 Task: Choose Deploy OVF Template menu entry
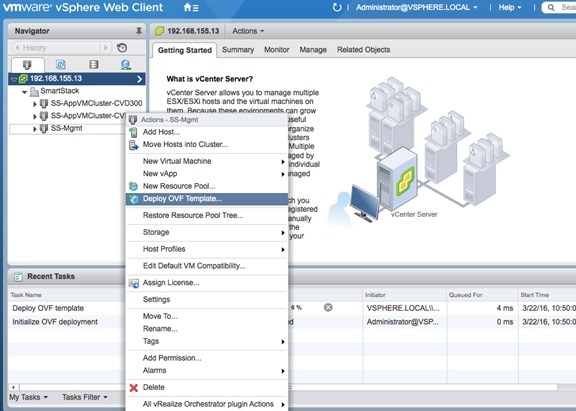click(207, 199)
